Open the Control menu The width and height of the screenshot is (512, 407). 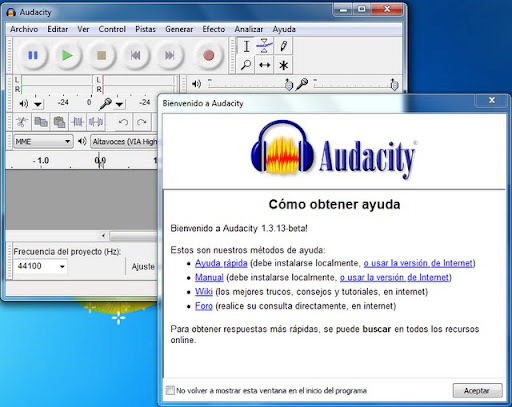click(x=112, y=29)
